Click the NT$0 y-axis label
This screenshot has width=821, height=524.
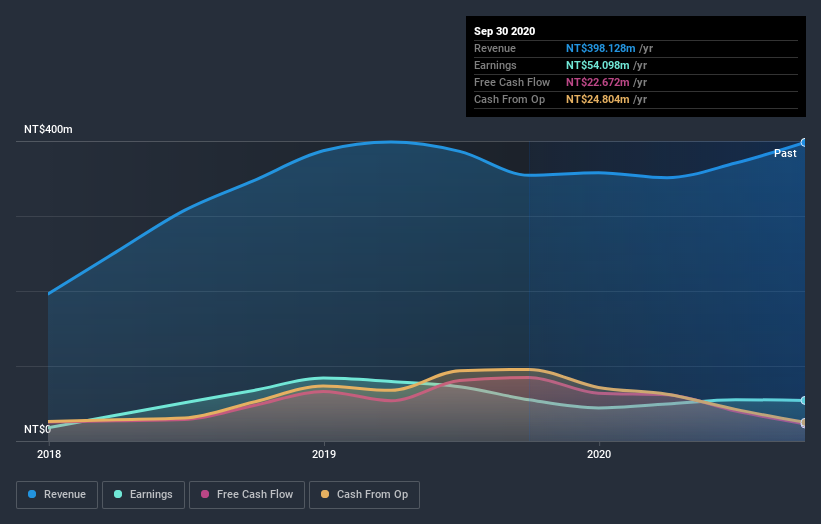coord(37,429)
